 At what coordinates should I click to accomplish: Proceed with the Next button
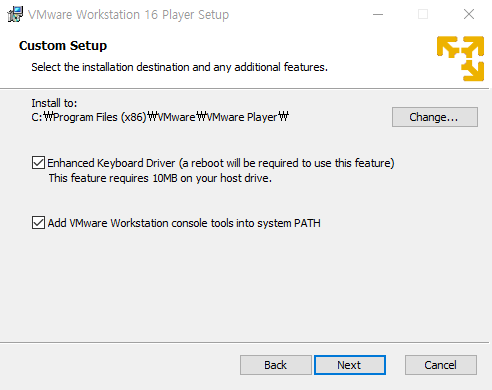pyautogui.click(x=350, y=365)
